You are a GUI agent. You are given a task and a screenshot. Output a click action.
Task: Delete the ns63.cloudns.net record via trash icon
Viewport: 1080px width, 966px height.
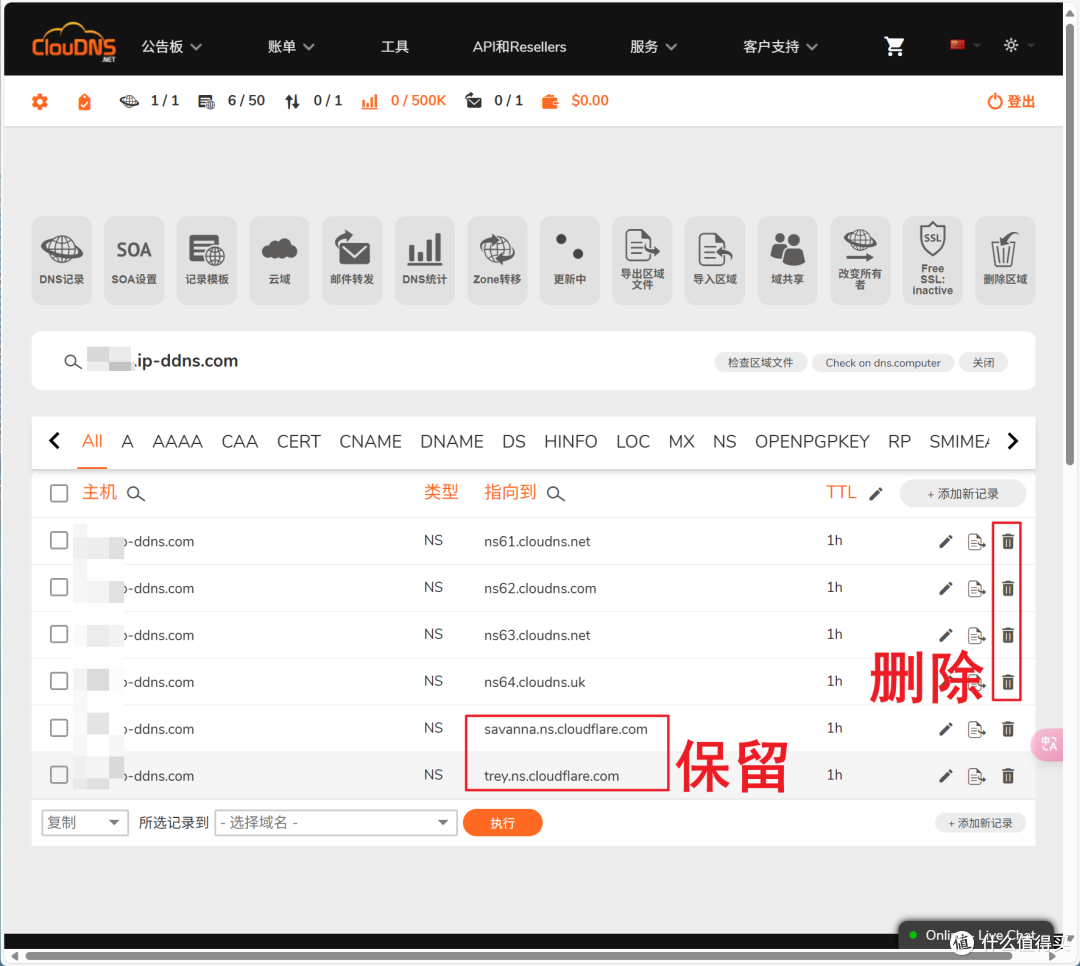pyautogui.click(x=1008, y=635)
